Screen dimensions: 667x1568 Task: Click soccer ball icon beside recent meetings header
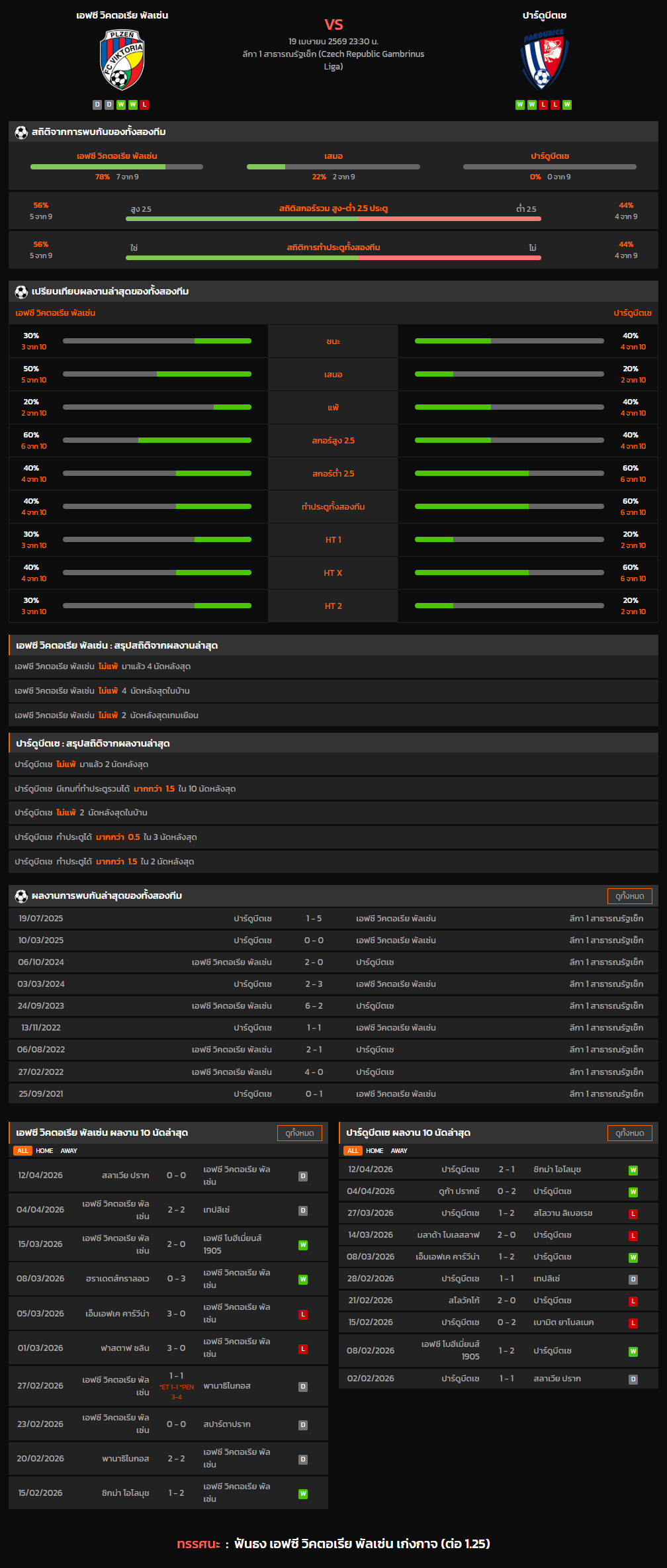(21, 896)
